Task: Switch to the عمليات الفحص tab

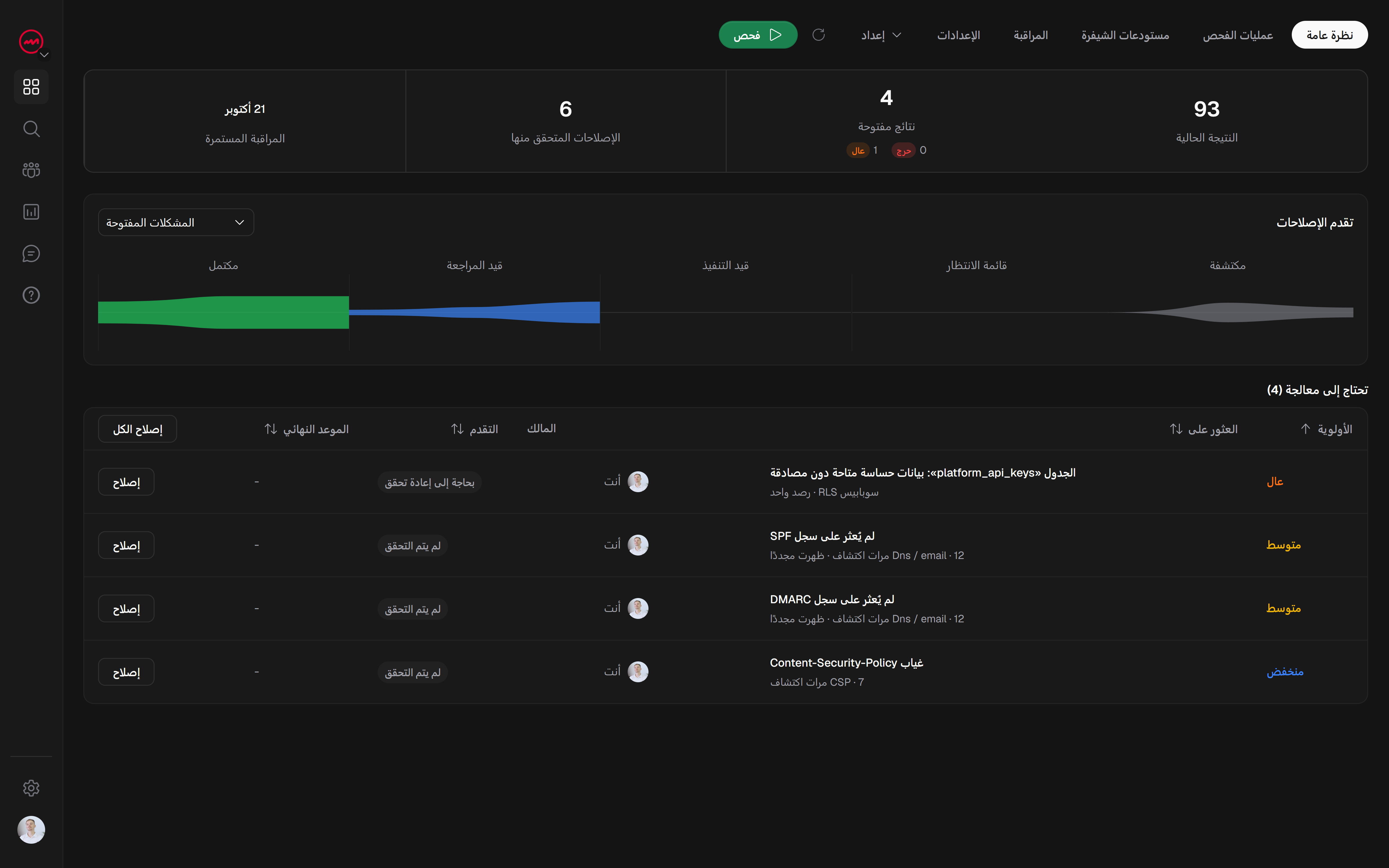Action: pos(1237,35)
